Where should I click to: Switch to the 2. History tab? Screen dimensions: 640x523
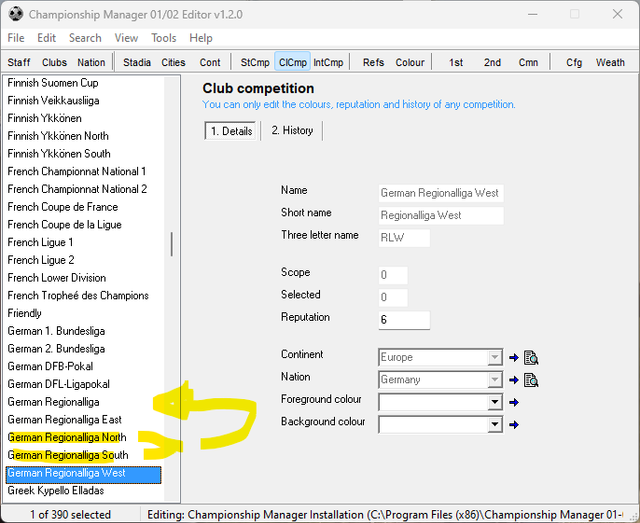click(292, 131)
